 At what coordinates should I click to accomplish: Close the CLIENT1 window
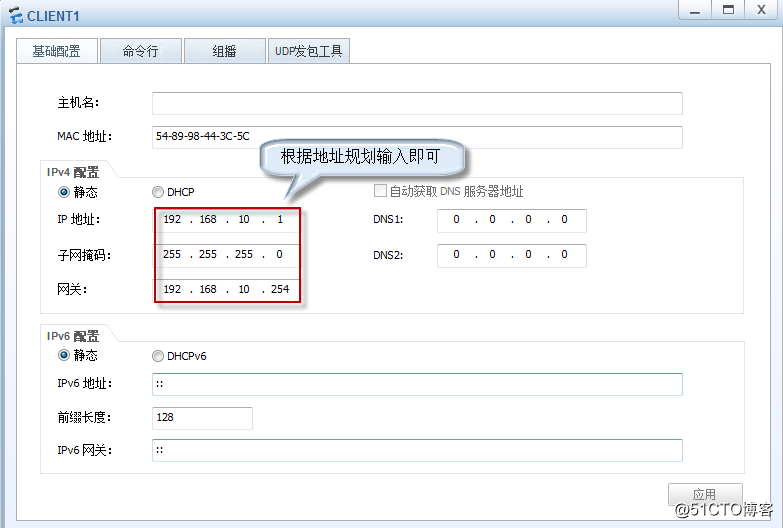(761, 10)
